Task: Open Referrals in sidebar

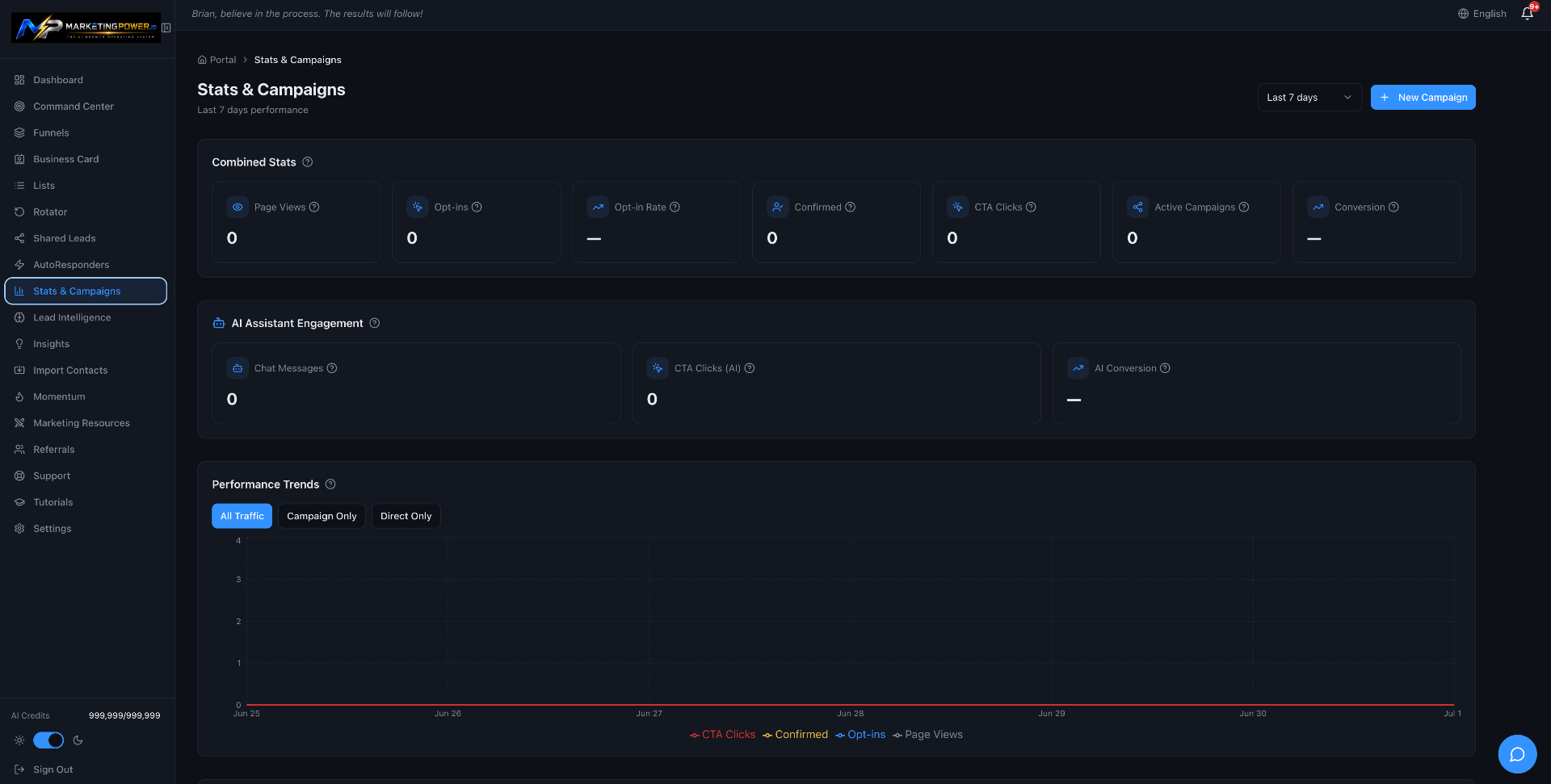Action: (x=86, y=450)
